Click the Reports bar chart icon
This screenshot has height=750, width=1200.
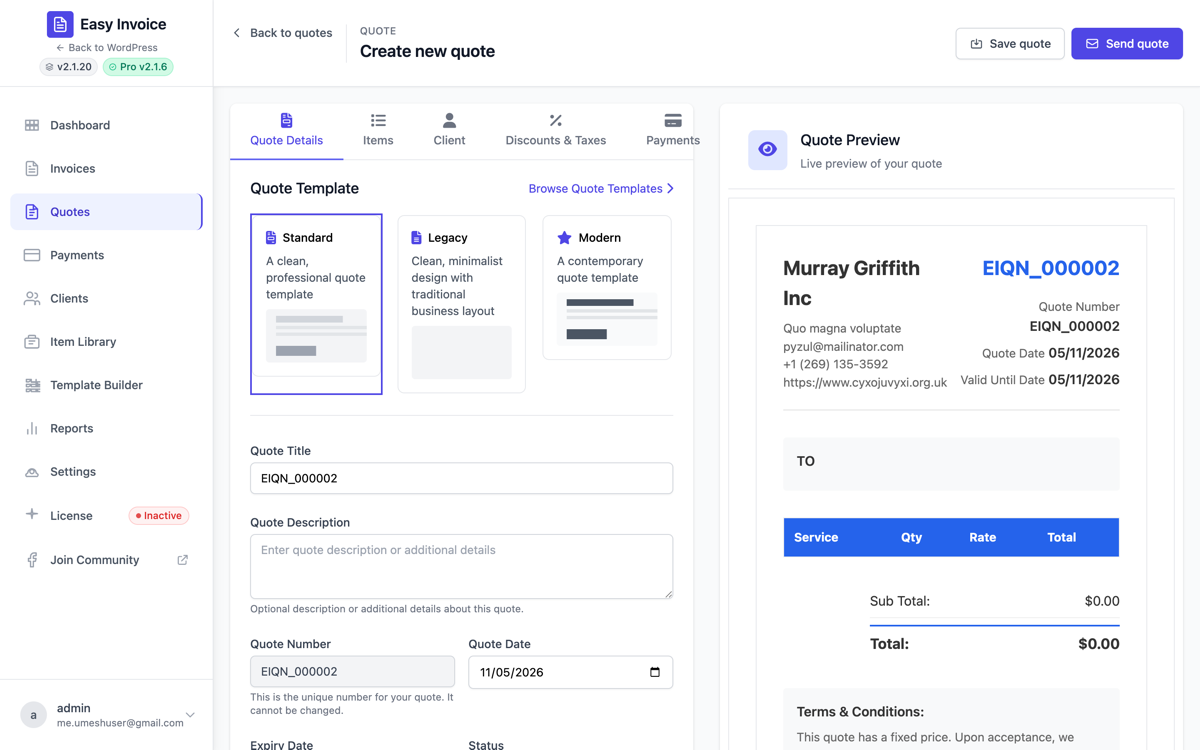[32, 428]
